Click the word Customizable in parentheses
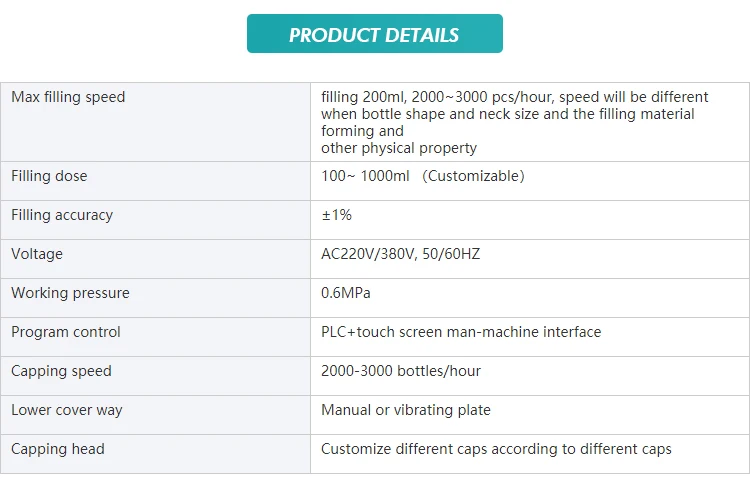Viewport: 750px width, 488px height. tap(473, 176)
